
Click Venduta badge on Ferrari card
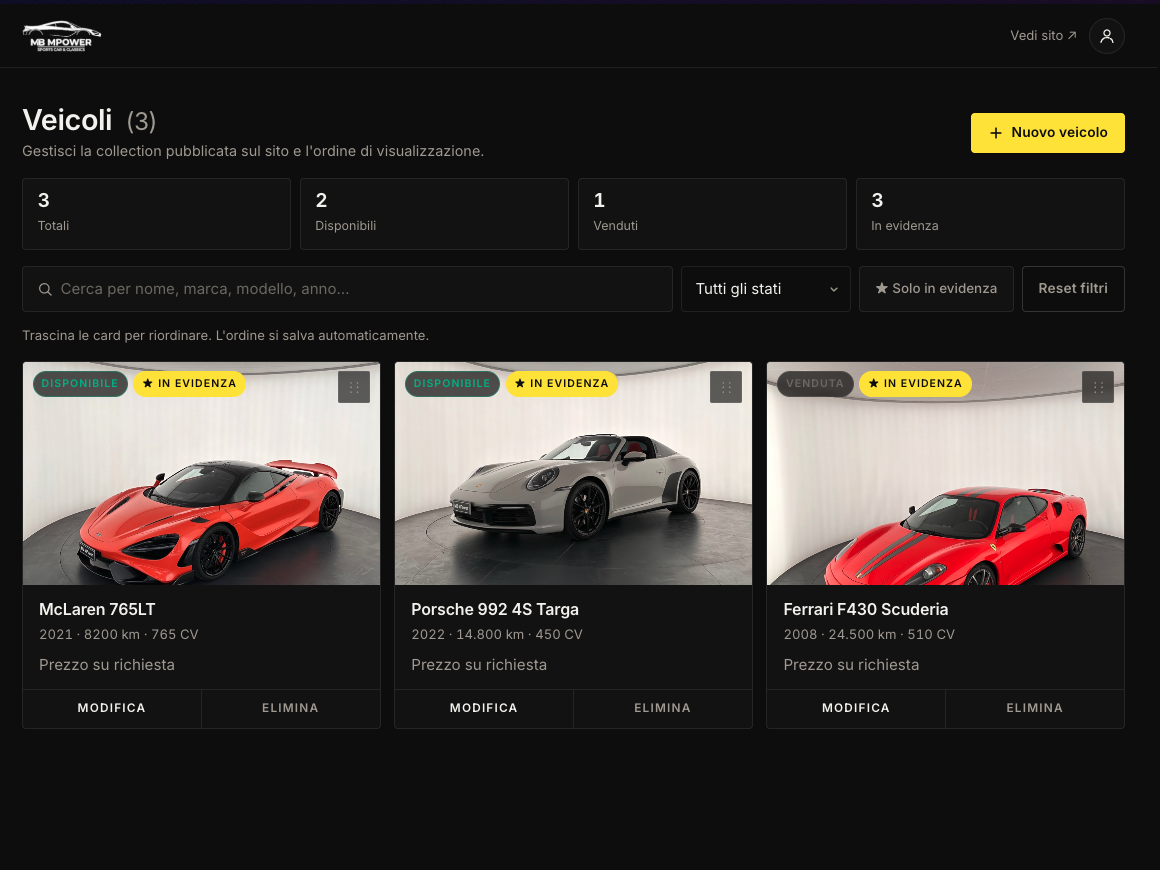(x=815, y=383)
